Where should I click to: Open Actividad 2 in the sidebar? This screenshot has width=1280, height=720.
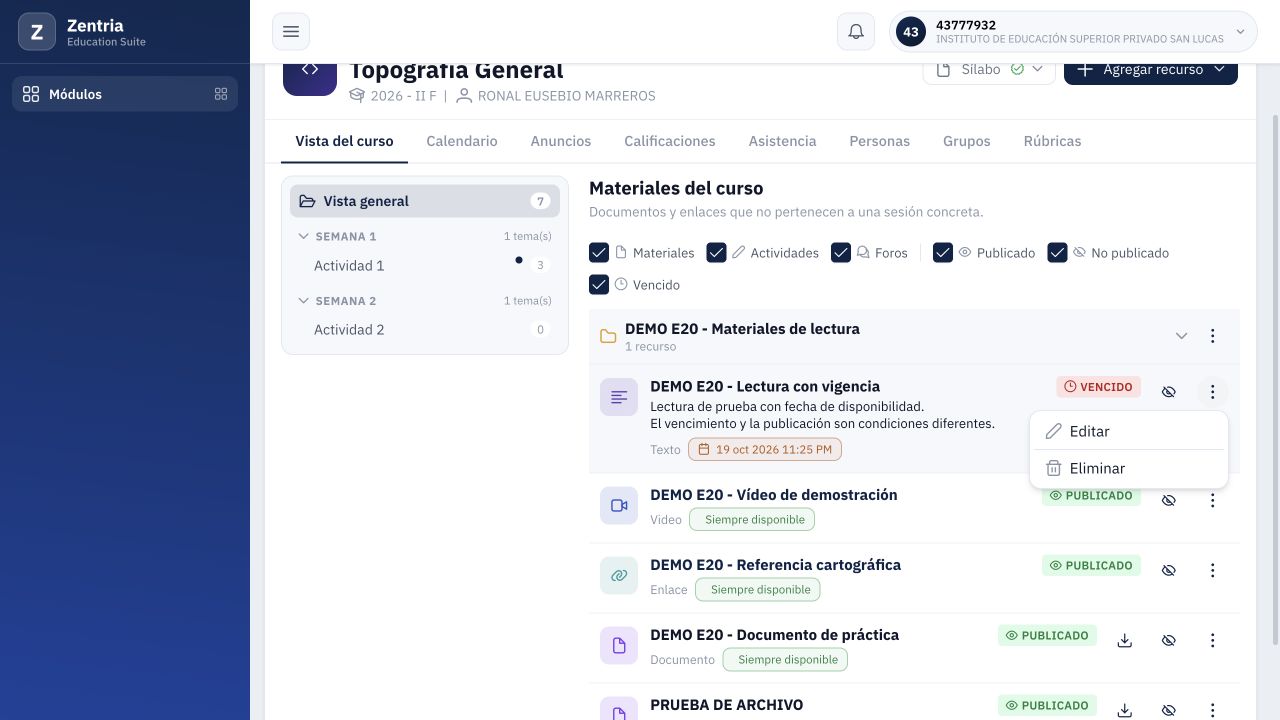coord(349,330)
